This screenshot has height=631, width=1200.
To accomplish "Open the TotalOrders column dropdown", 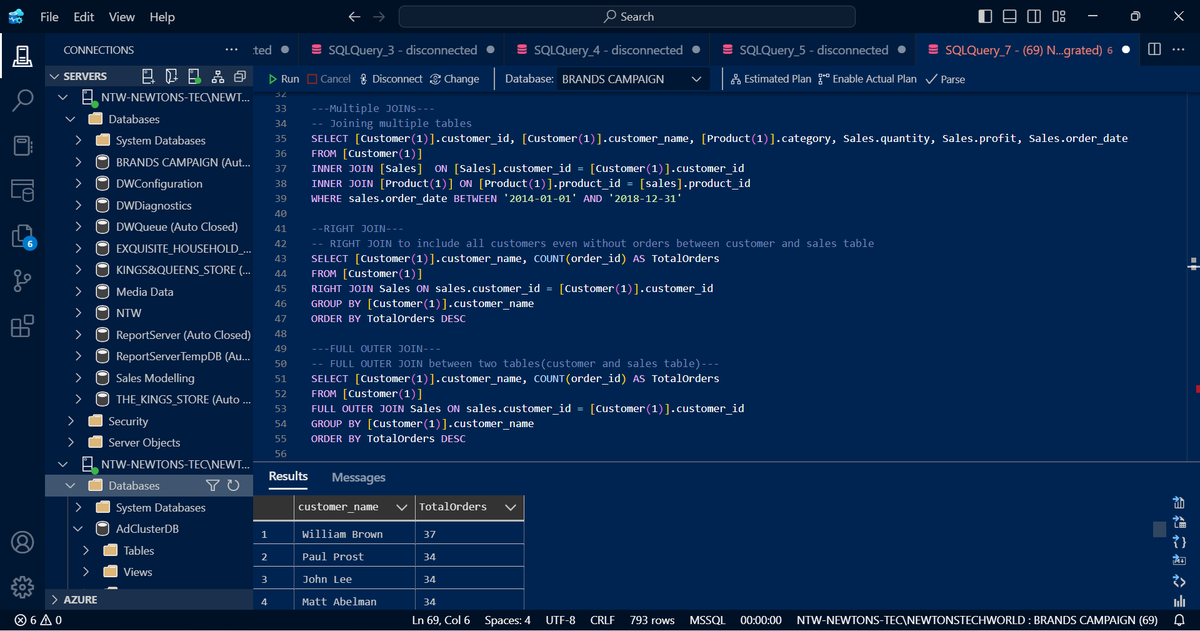I will click(510, 507).
